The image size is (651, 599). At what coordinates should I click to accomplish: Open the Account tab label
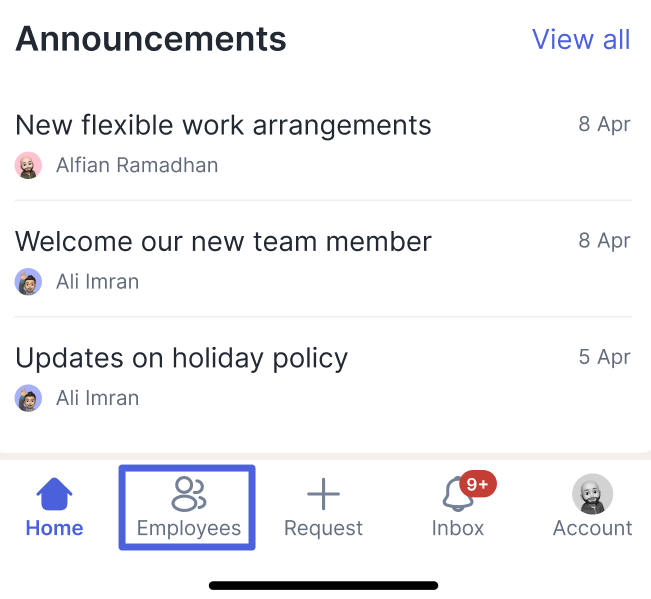592,528
